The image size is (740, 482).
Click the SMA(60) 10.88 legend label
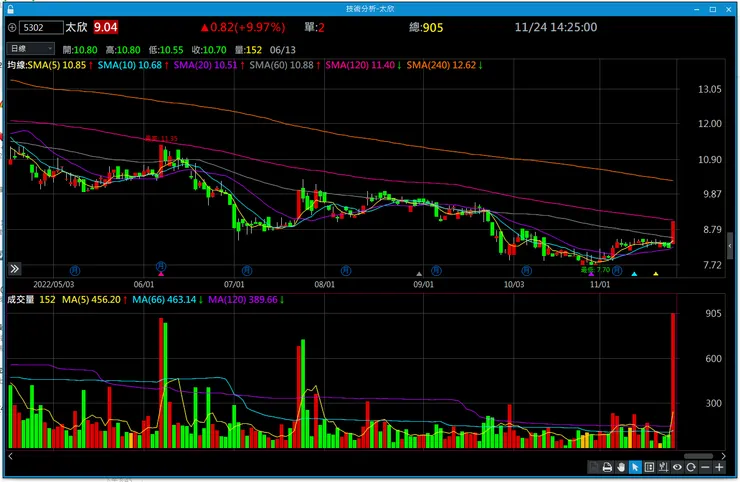pos(281,65)
